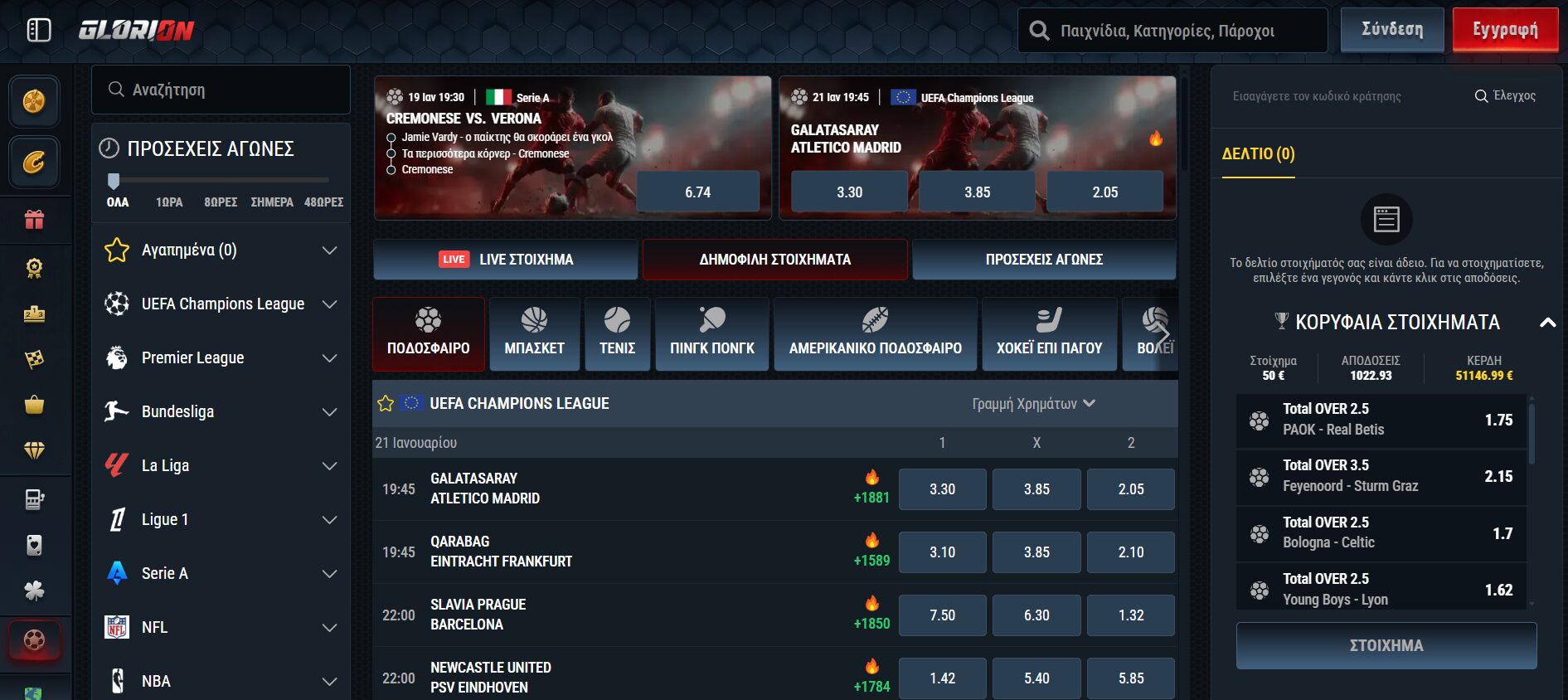This screenshot has height=700, width=1568.
Task: Collapse the ΚΟΡΥΦΑΙΑ ΣΤΟΙΧΗΜΑΤΑ section
Action: coord(1547,323)
